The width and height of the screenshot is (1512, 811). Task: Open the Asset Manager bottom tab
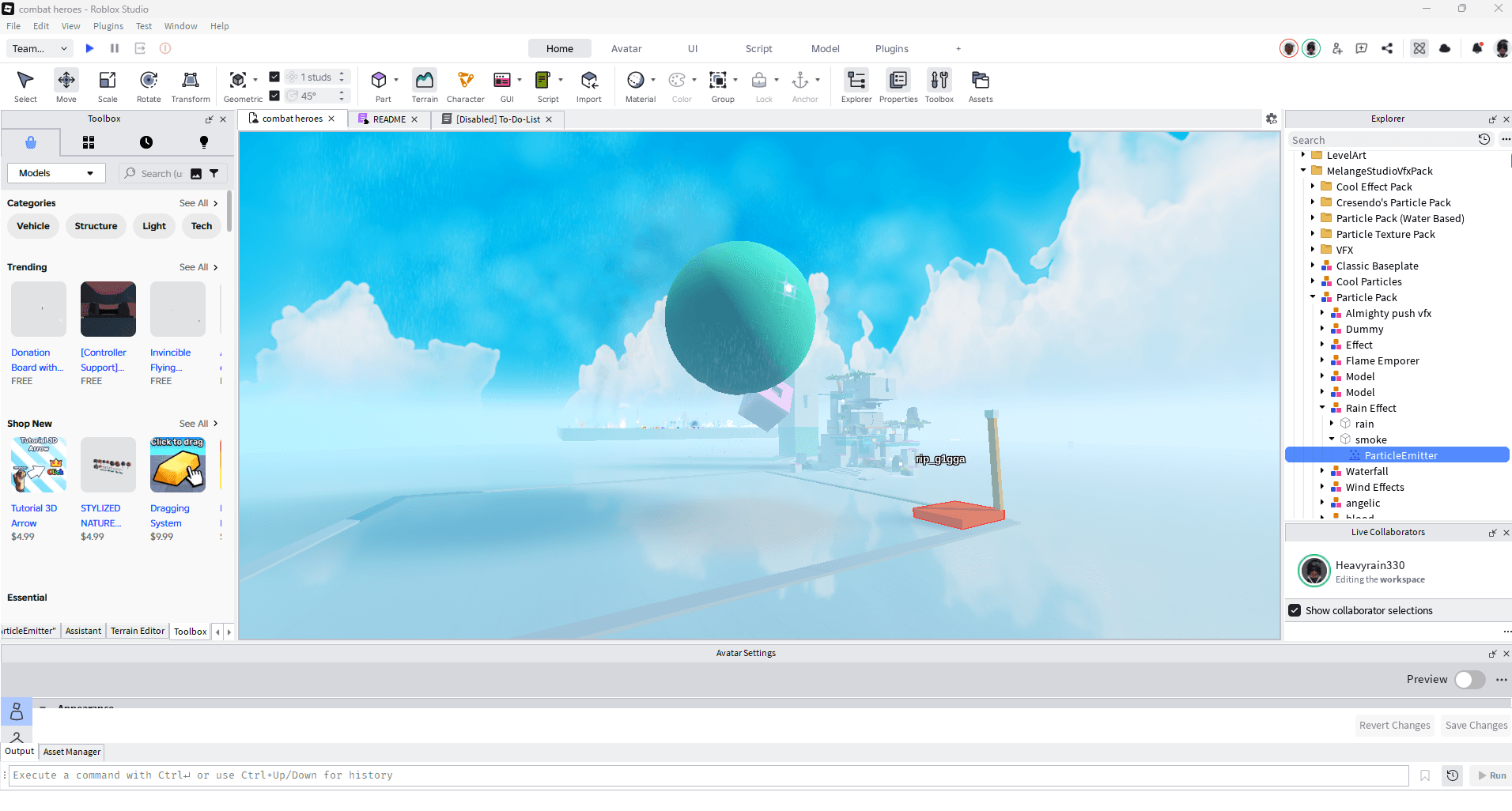72,752
